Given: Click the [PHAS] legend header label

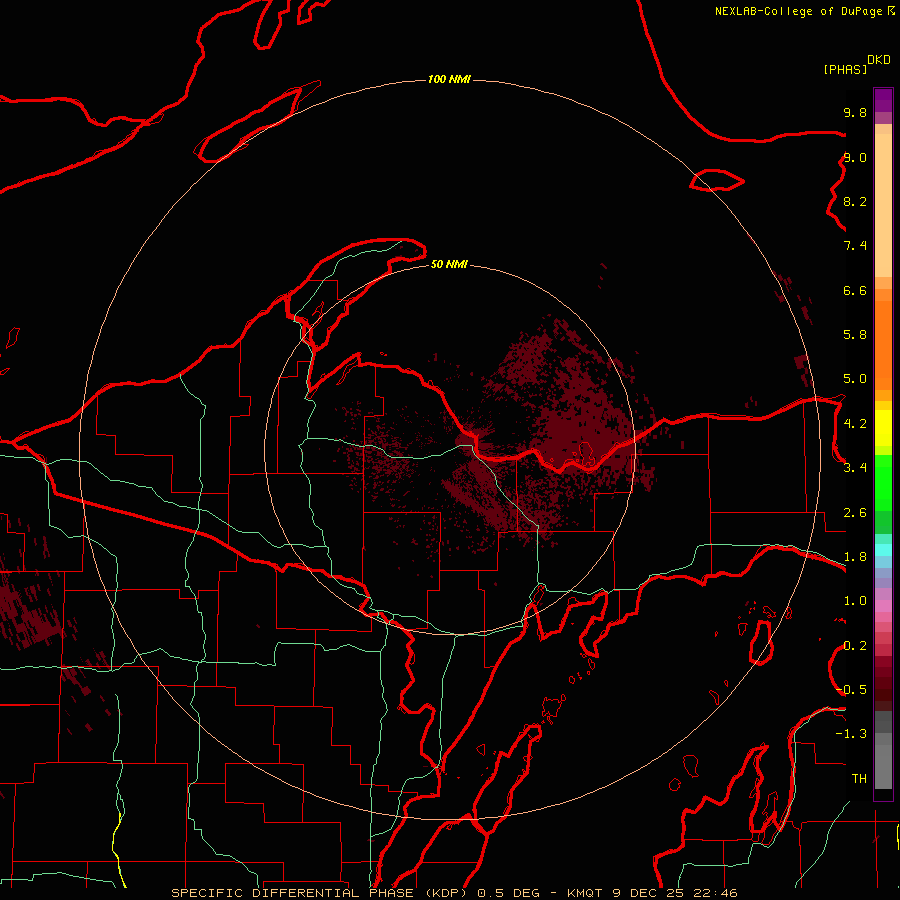Looking at the screenshot, I should (x=845, y=69).
